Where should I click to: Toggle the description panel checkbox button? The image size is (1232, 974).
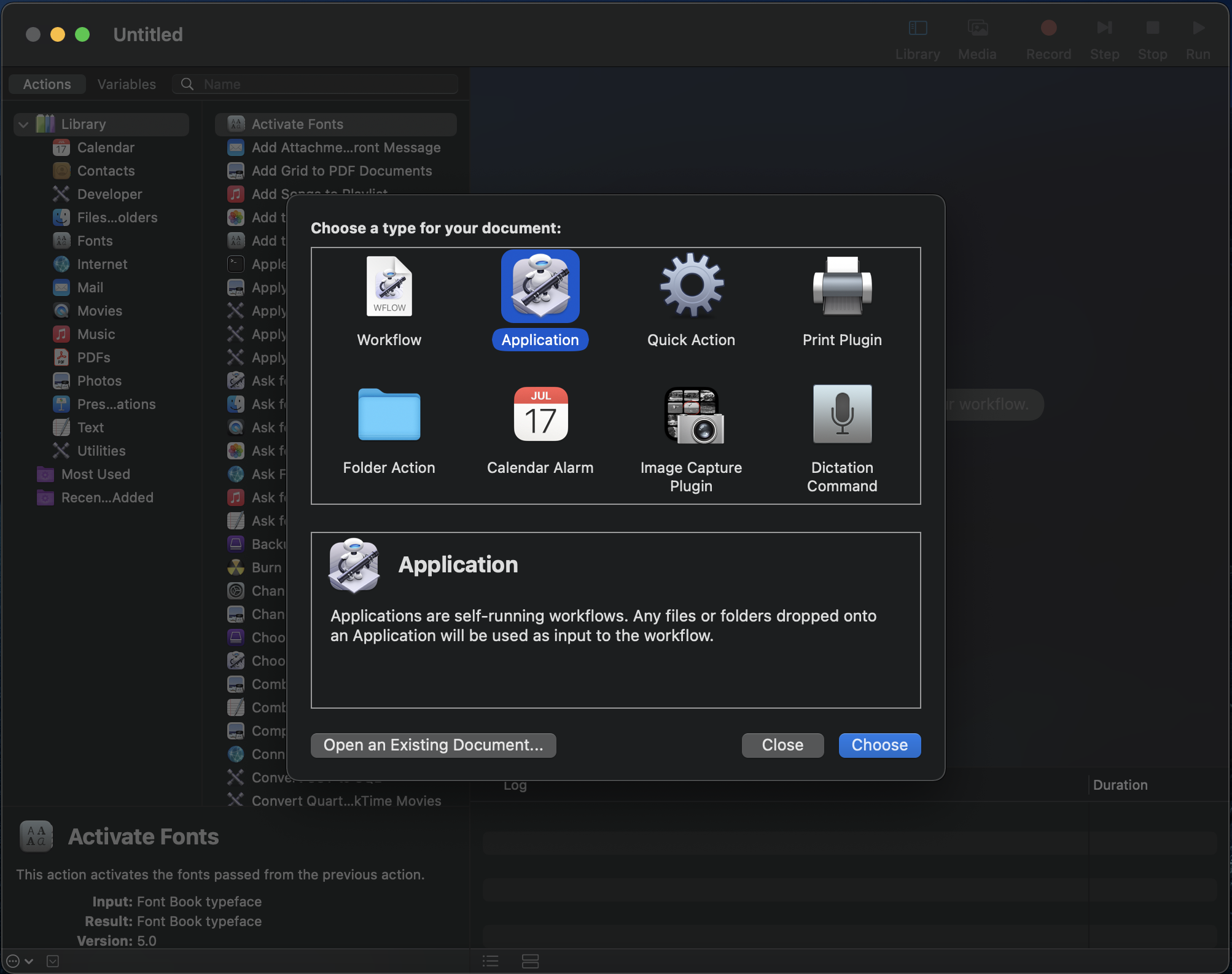[x=53, y=961]
